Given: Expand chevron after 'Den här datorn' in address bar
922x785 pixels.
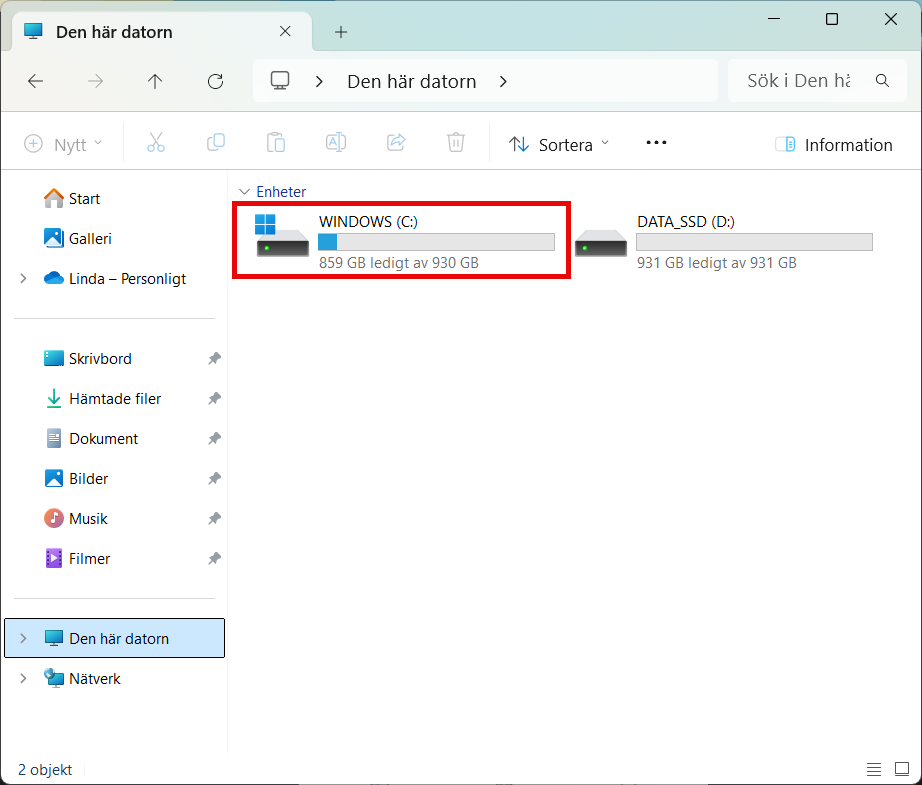Looking at the screenshot, I should pos(503,81).
